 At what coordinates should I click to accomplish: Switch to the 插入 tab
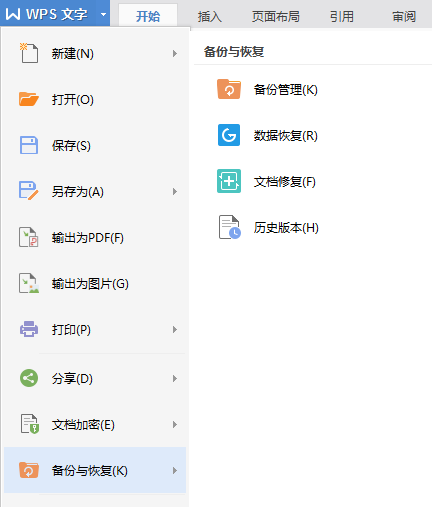pos(209,16)
